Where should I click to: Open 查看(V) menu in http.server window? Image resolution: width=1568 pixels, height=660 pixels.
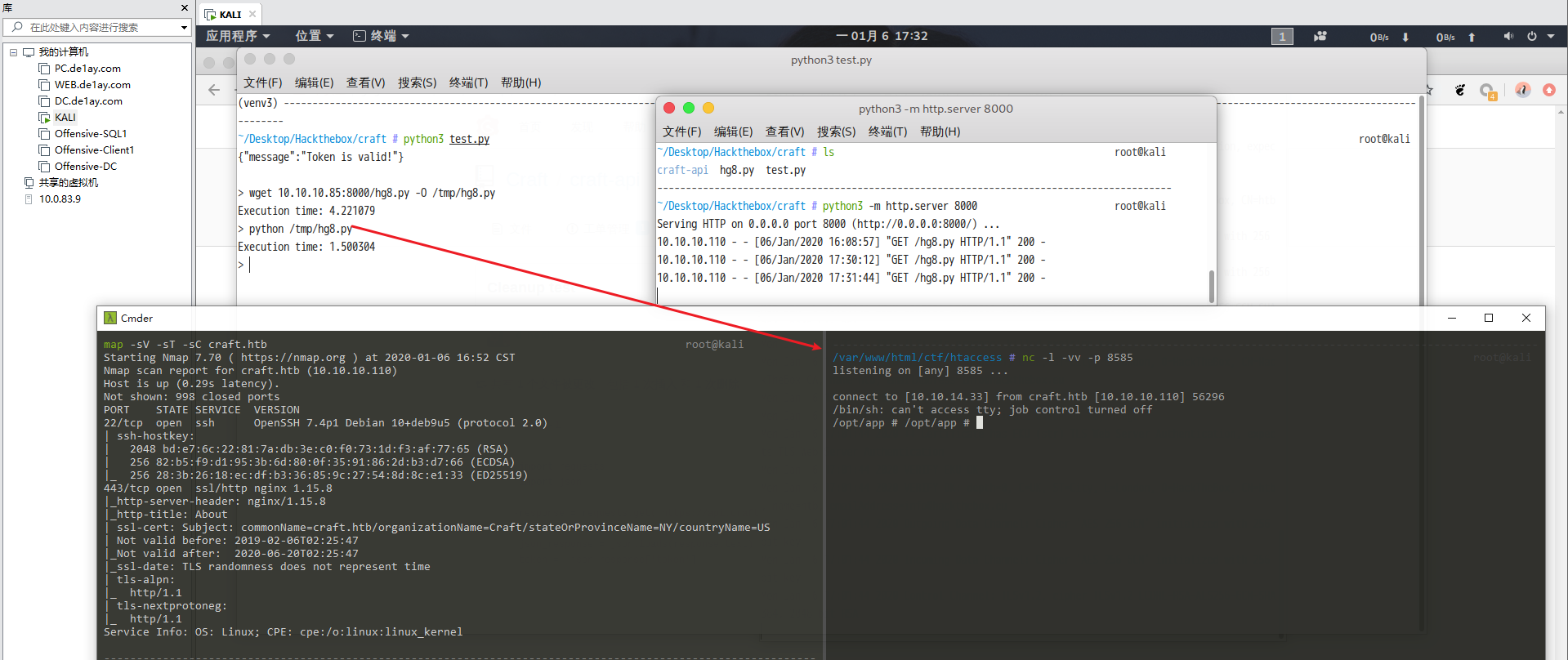point(785,132)
